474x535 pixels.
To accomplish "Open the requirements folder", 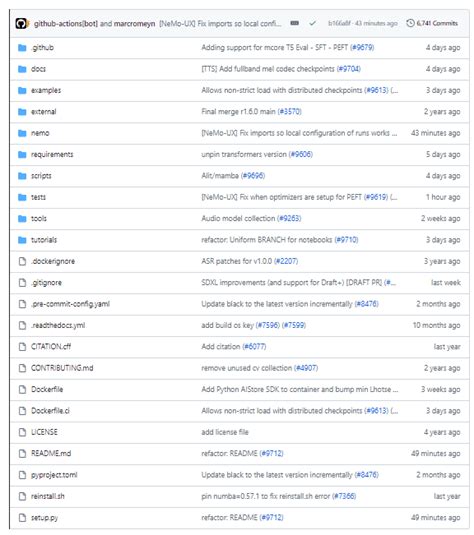I will coord(52,155).
